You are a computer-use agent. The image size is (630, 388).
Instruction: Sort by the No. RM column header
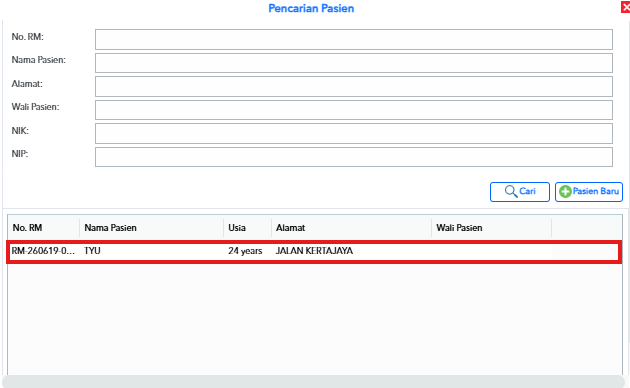coord(43,228)
